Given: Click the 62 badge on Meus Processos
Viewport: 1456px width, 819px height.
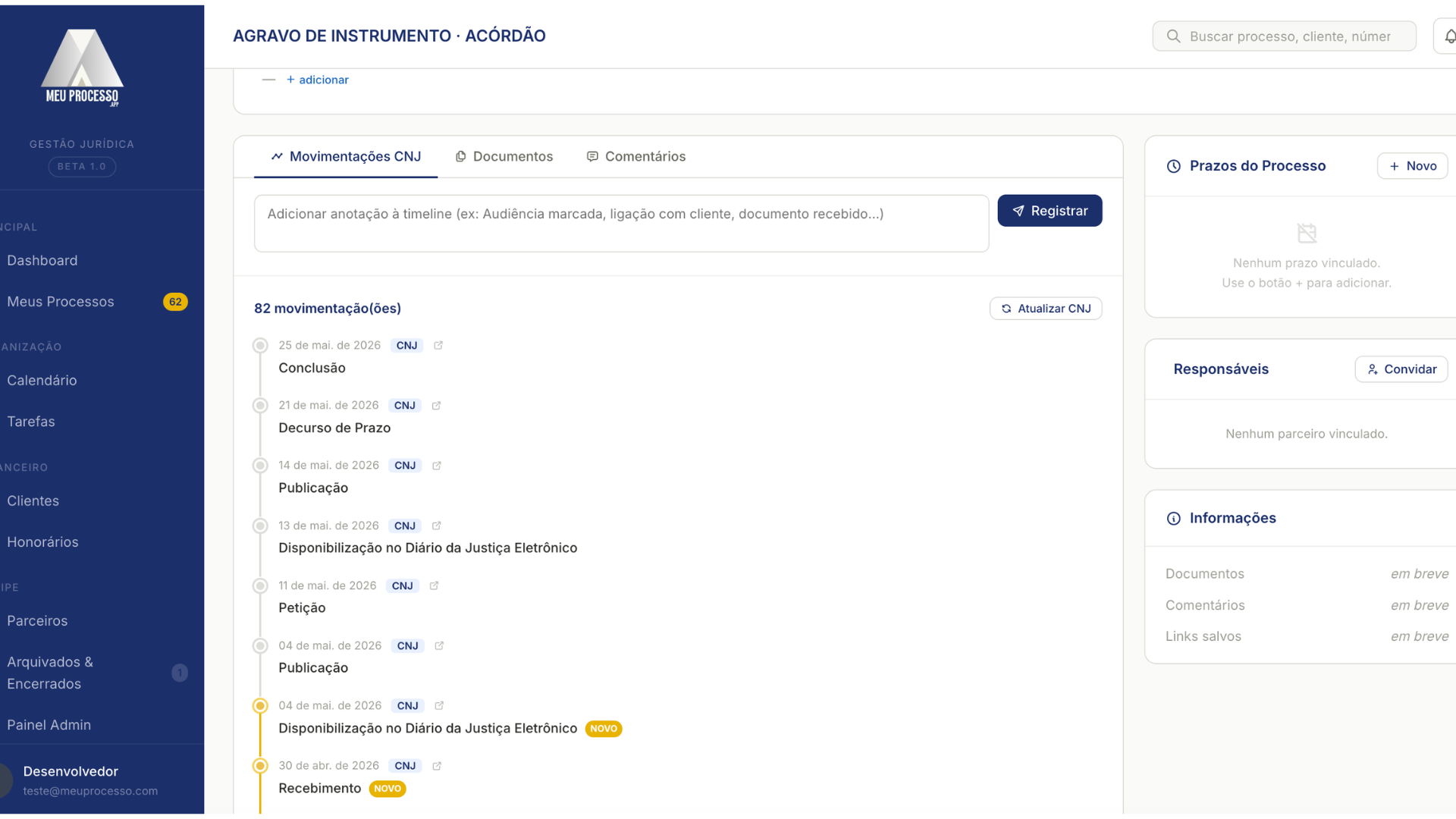Looking at the screenshot, I should (x=175, y=302).
